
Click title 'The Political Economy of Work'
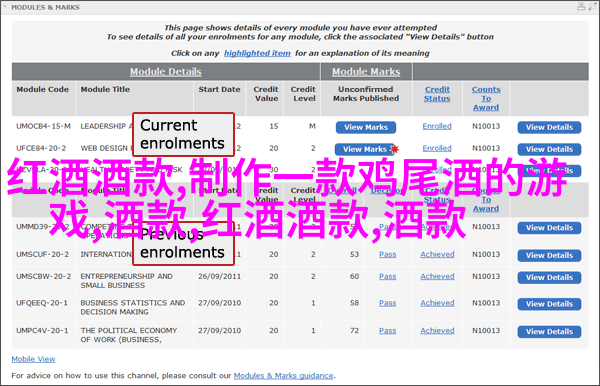coord(129,335)
